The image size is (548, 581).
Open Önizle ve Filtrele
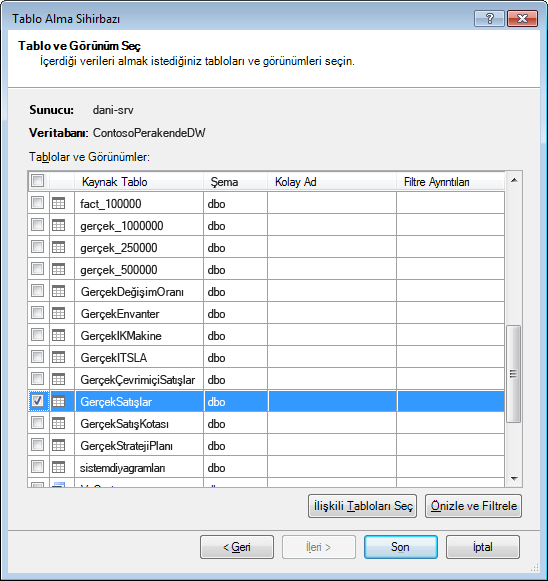(474, 506)
